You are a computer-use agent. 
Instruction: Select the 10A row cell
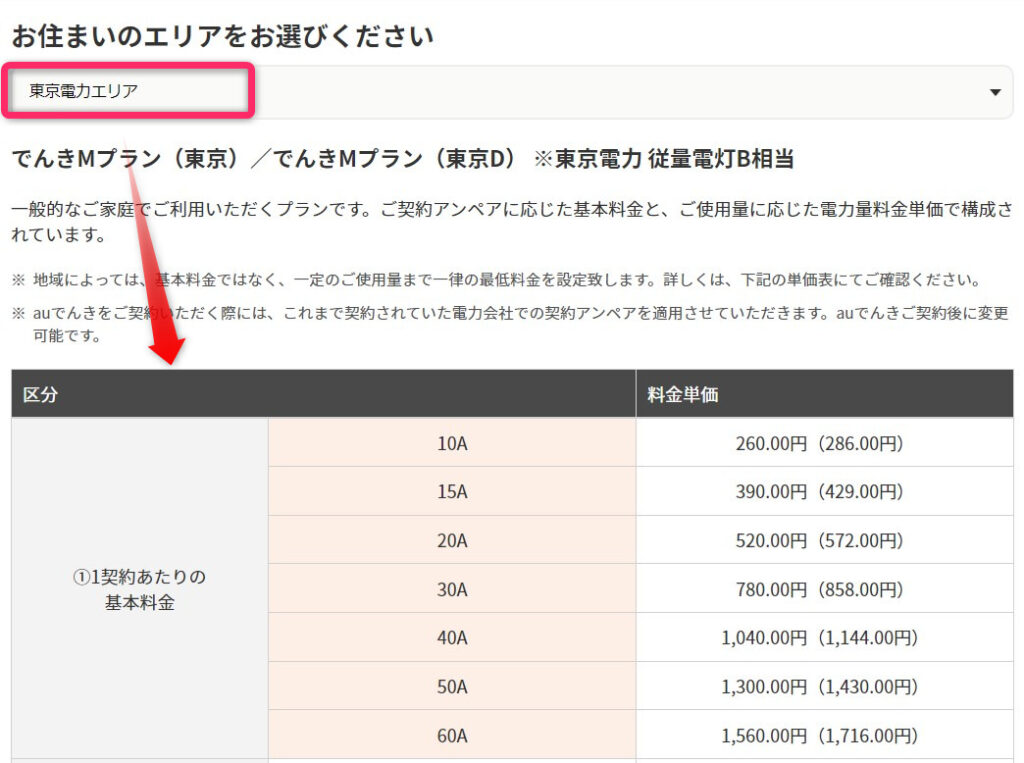[x=452, y=443]
